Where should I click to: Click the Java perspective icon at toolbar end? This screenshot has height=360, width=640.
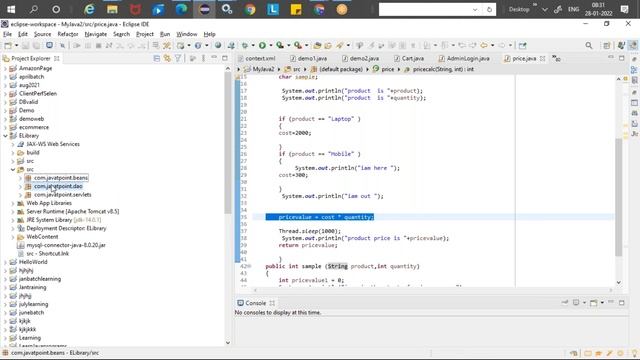pos(633,45)
